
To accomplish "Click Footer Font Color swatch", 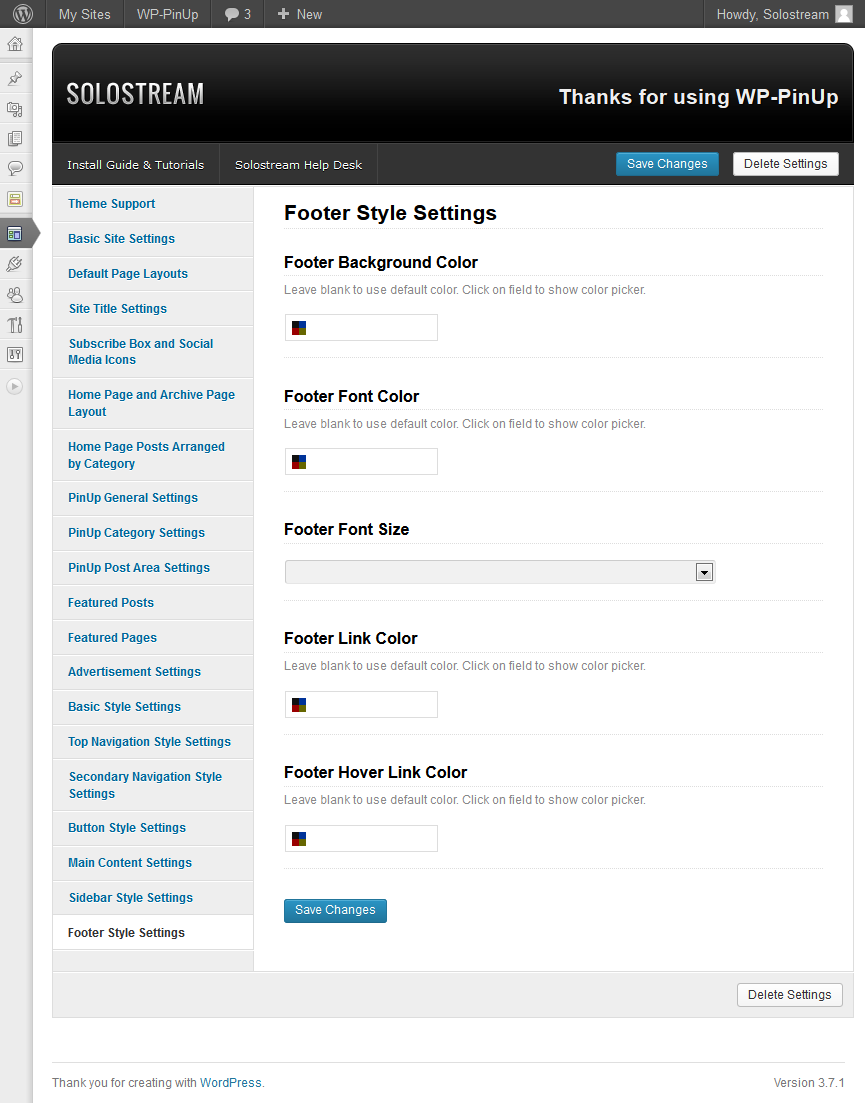I will click(x=299, y=462).
